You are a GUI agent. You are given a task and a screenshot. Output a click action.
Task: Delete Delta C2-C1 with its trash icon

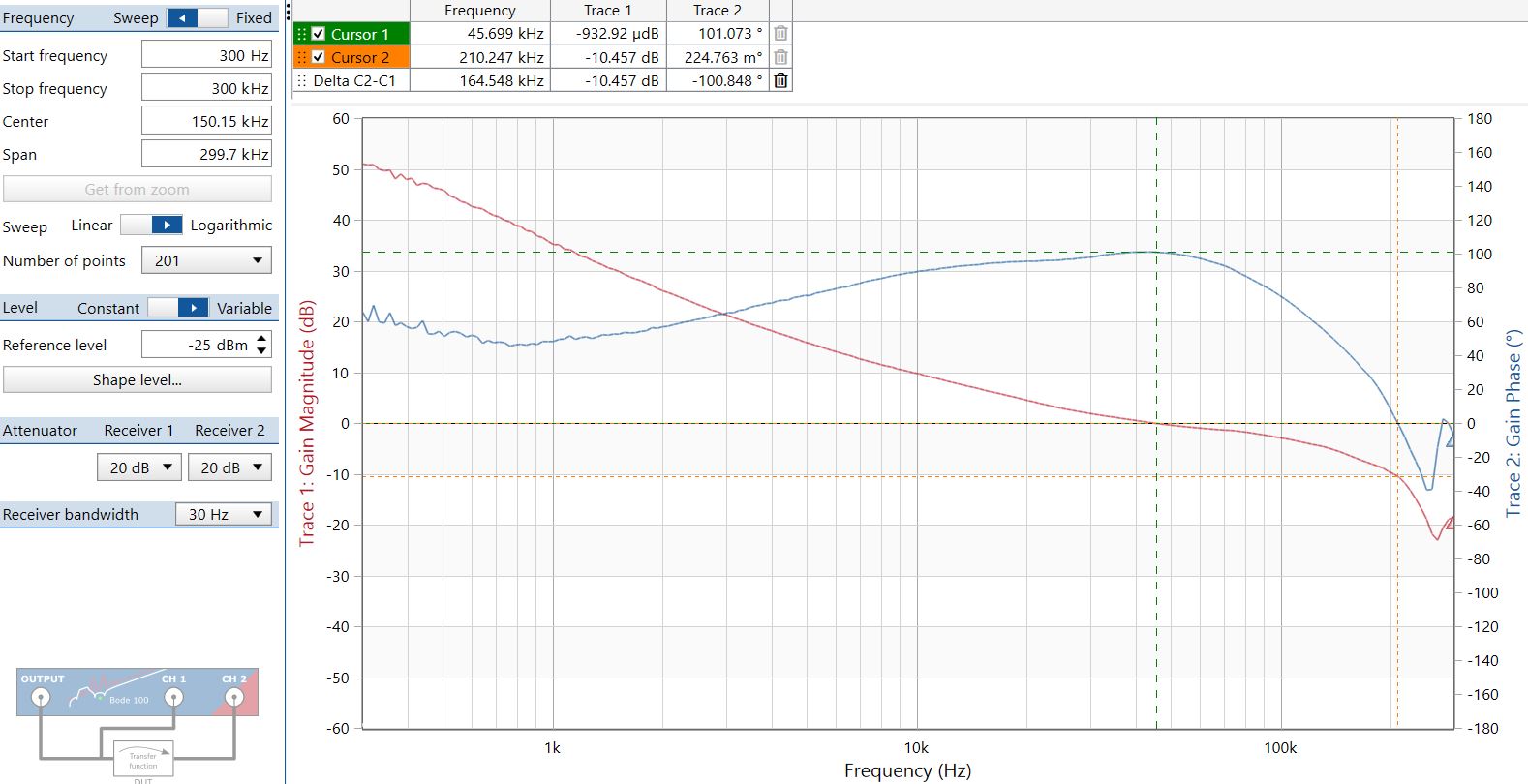tap(780, 80)
